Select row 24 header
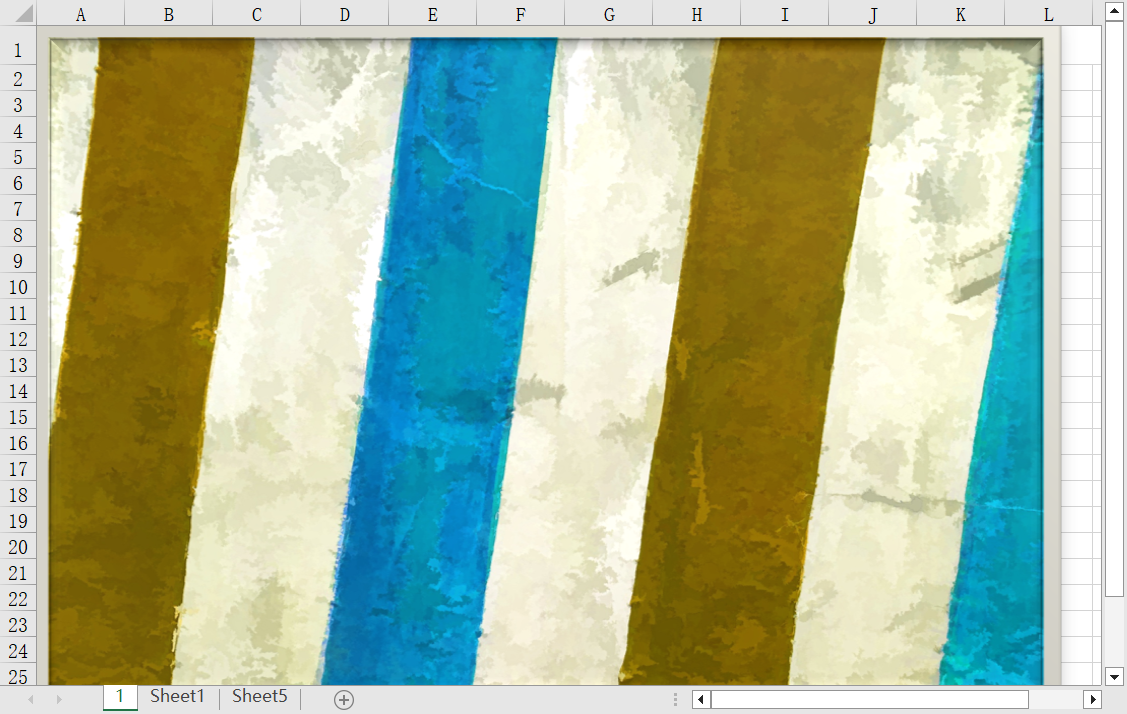 click(18, 650)
